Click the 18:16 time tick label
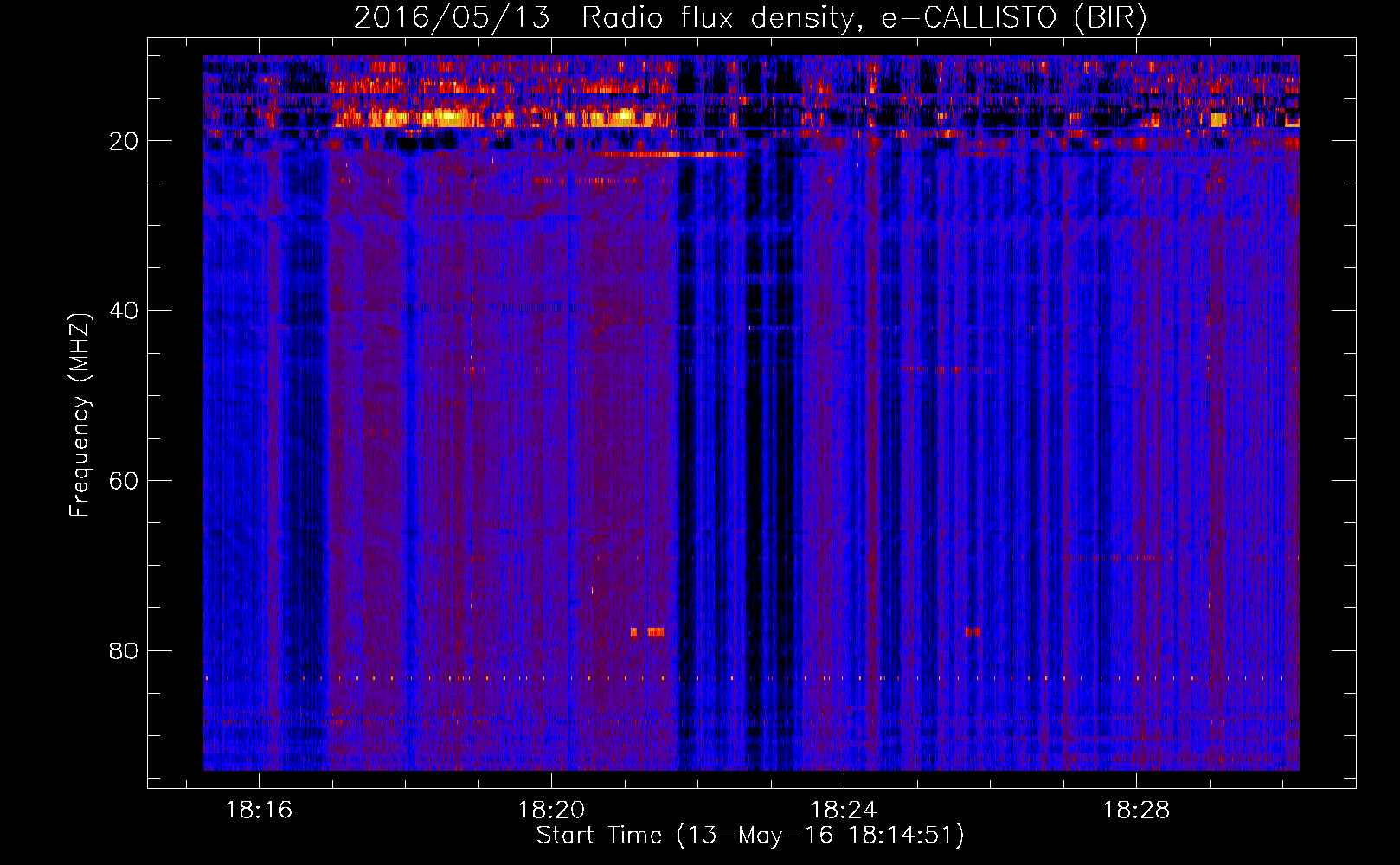This screenshot has width=1400, height=865. [x=260, y=811]
